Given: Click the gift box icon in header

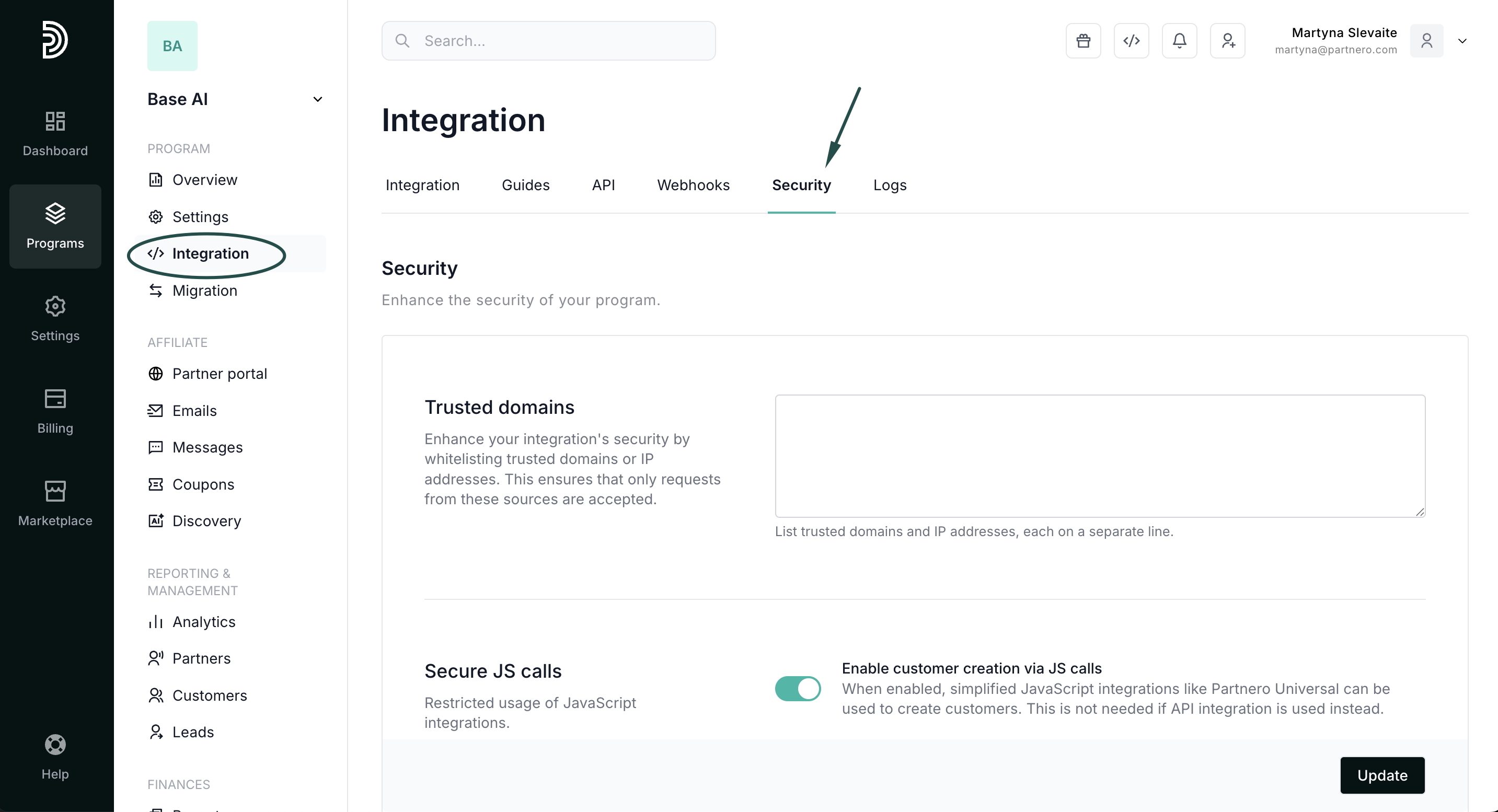Looking at the screenshot, I should point(1083,41).
